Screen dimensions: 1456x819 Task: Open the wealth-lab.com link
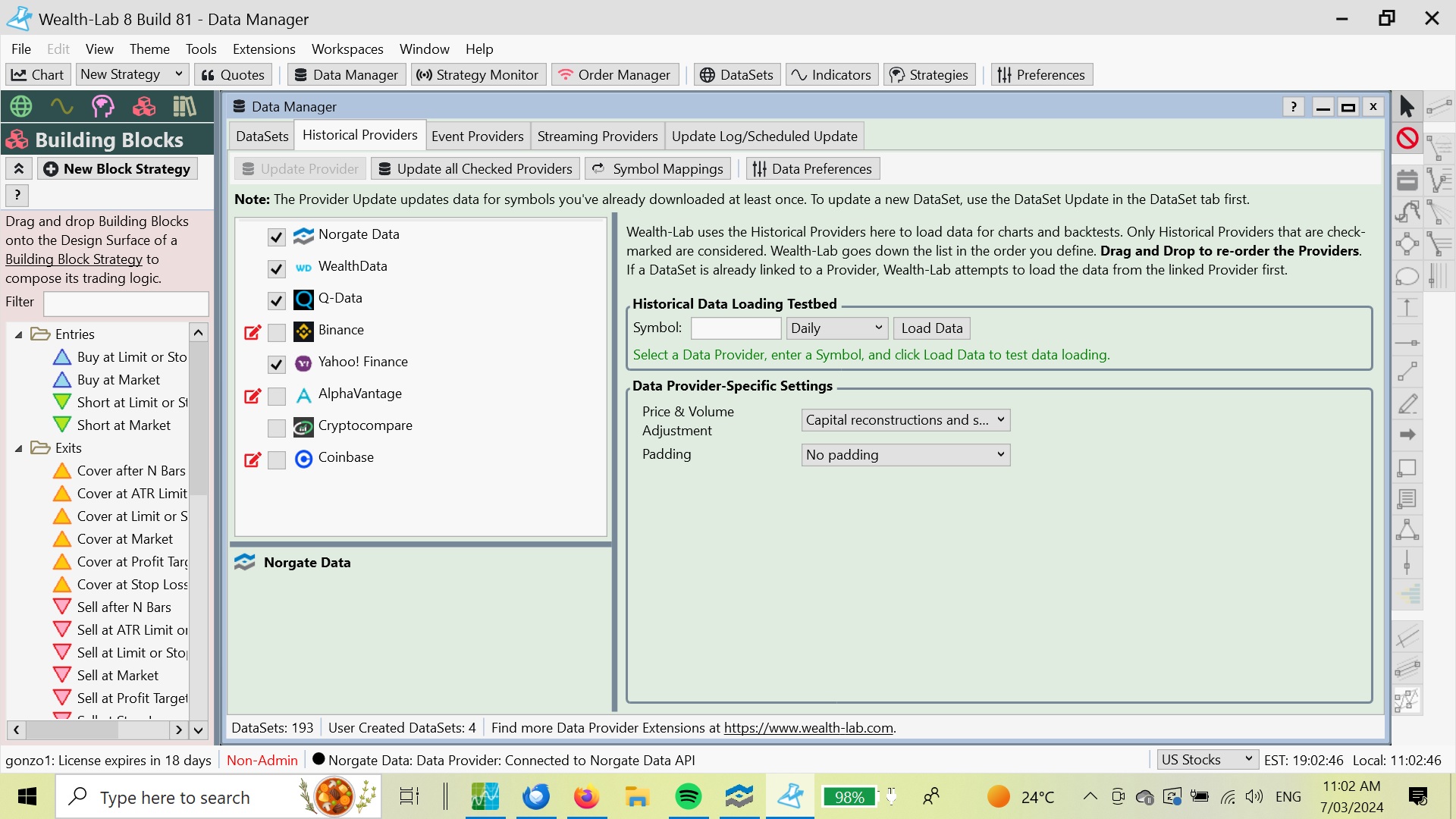[808, 728]
